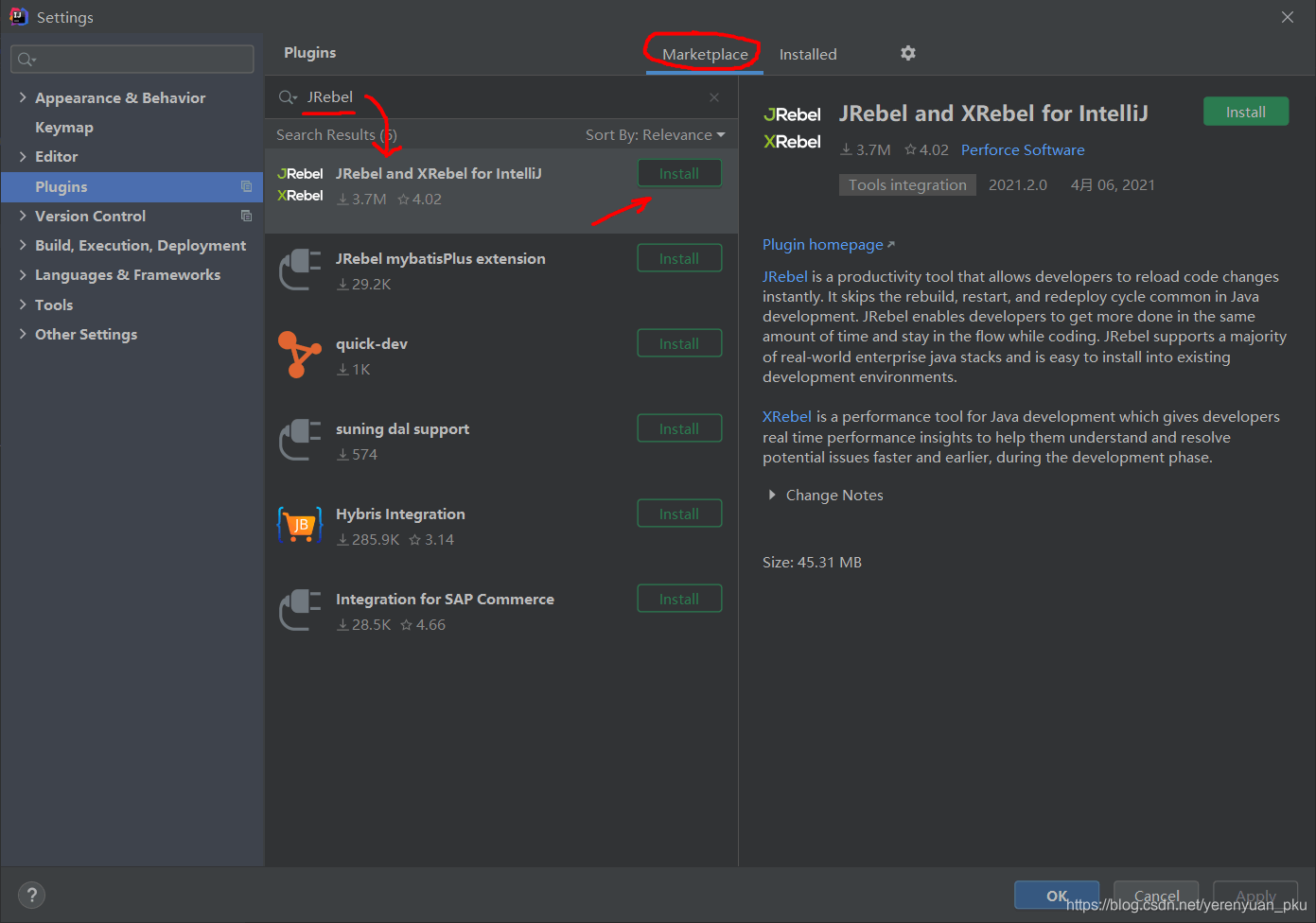Click the plugin search magnifier icon
This screenshot has width=1316, height=923.
click(x=288, y=97)
